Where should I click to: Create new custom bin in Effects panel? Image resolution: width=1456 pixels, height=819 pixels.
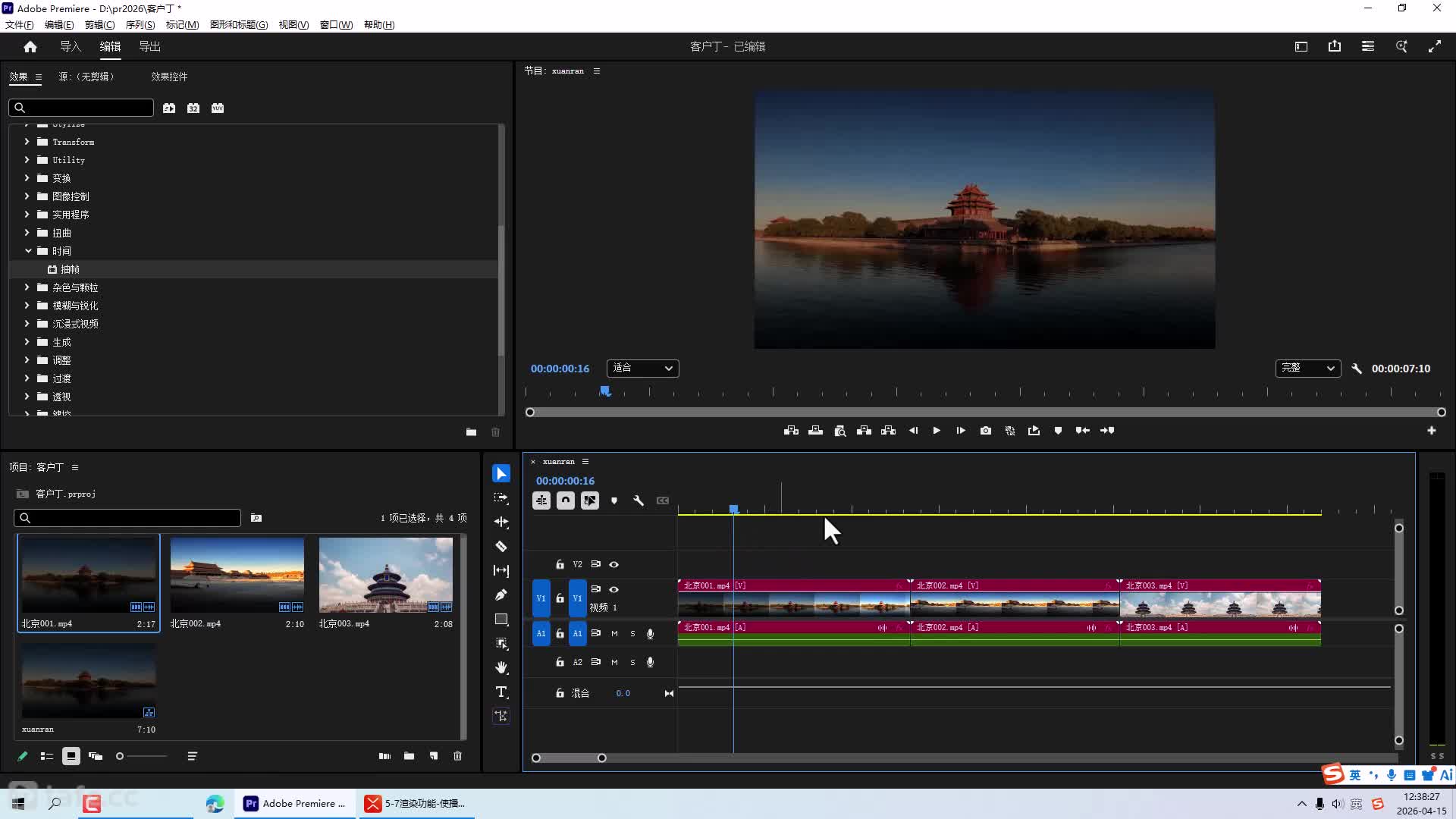(471, 432)
